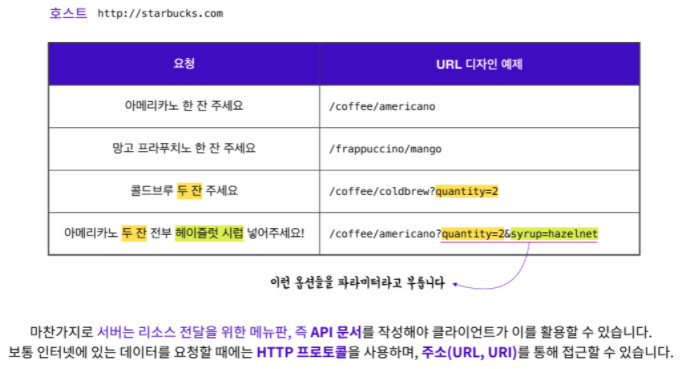Click the 요청 column header
The width and height of the screenshot is (683, 369).
pyautogui.click(x=184, y=64)
